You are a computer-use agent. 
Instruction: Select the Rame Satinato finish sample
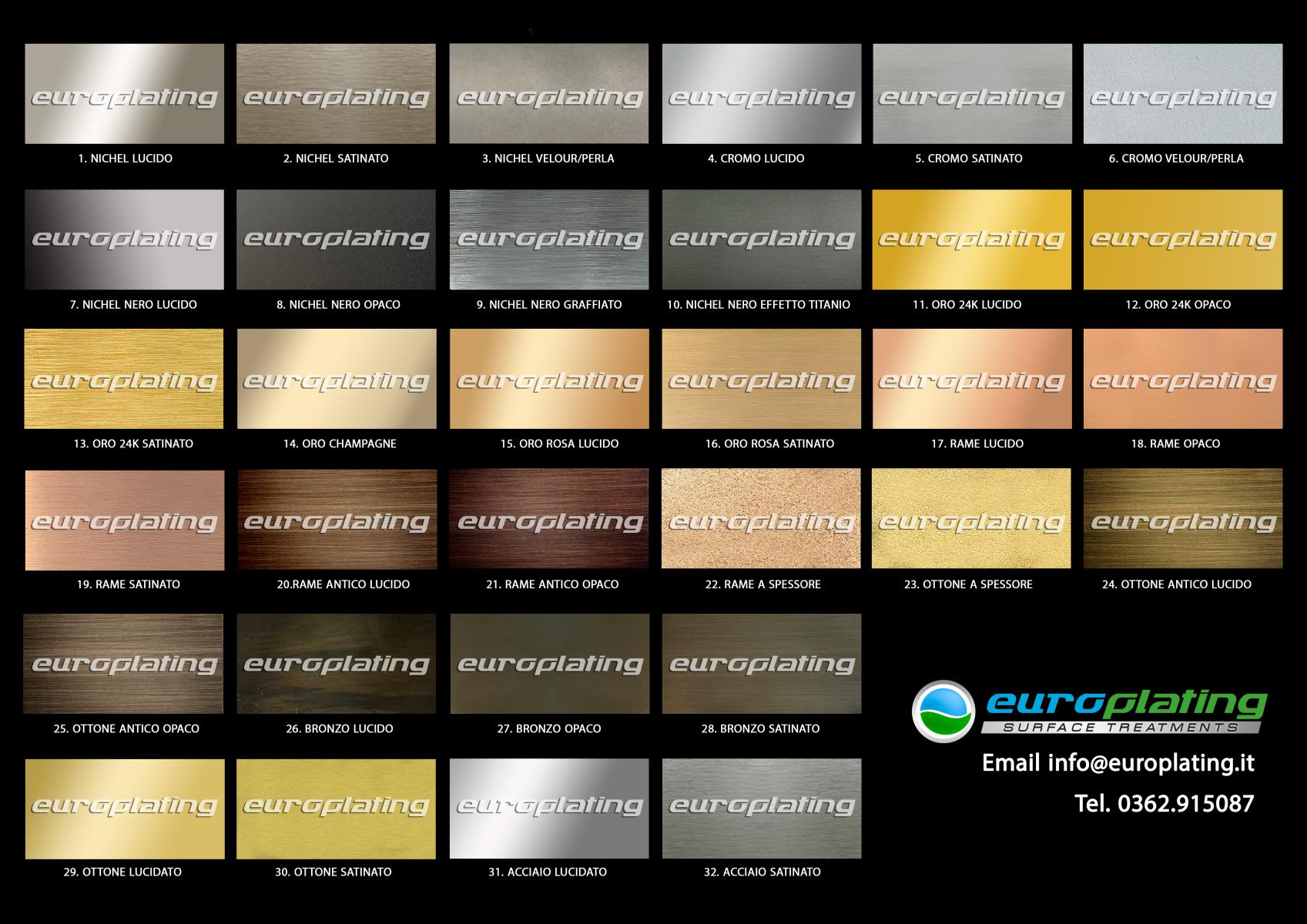[125, 521]
